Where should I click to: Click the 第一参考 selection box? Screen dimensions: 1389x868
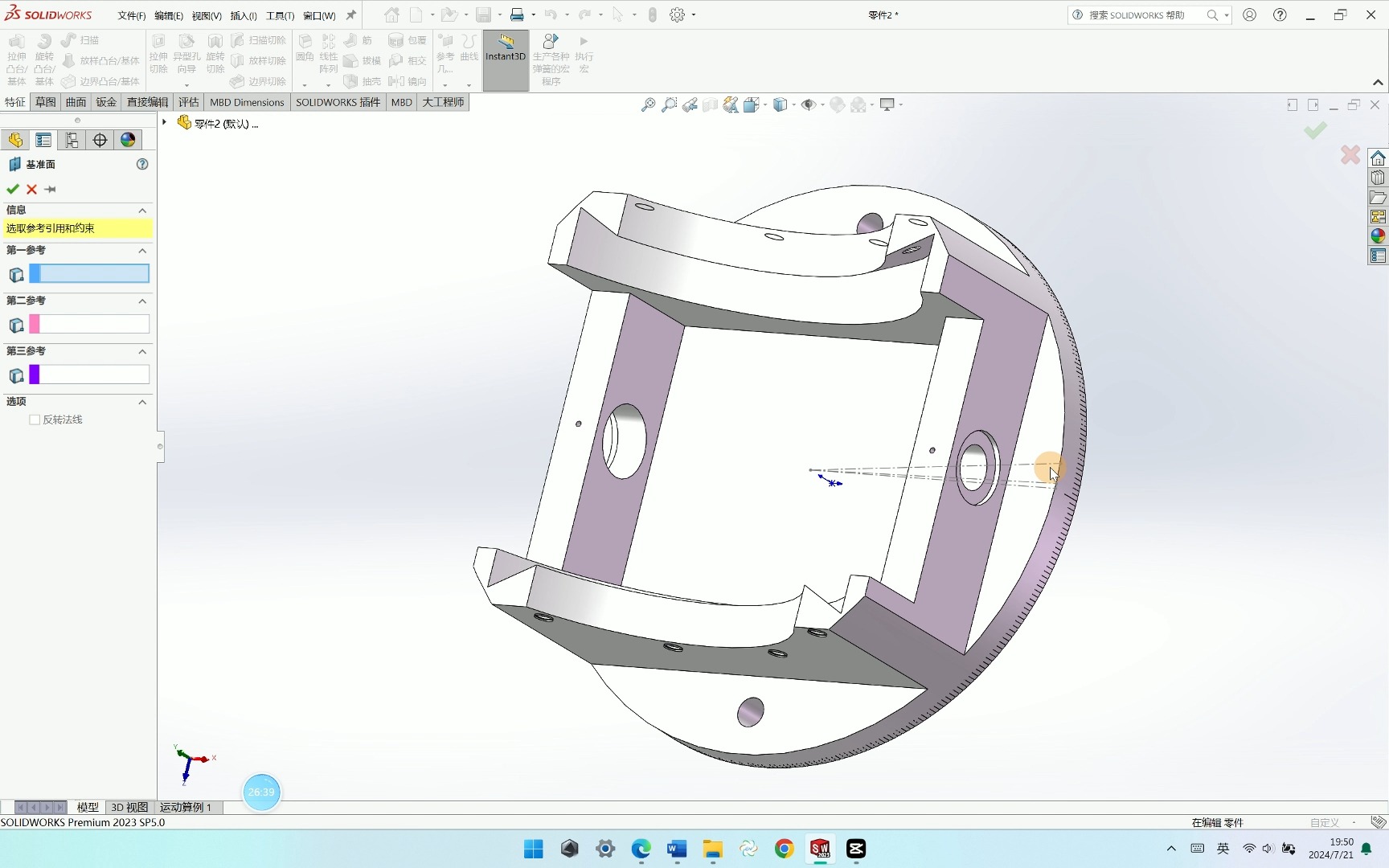(89, 274)
